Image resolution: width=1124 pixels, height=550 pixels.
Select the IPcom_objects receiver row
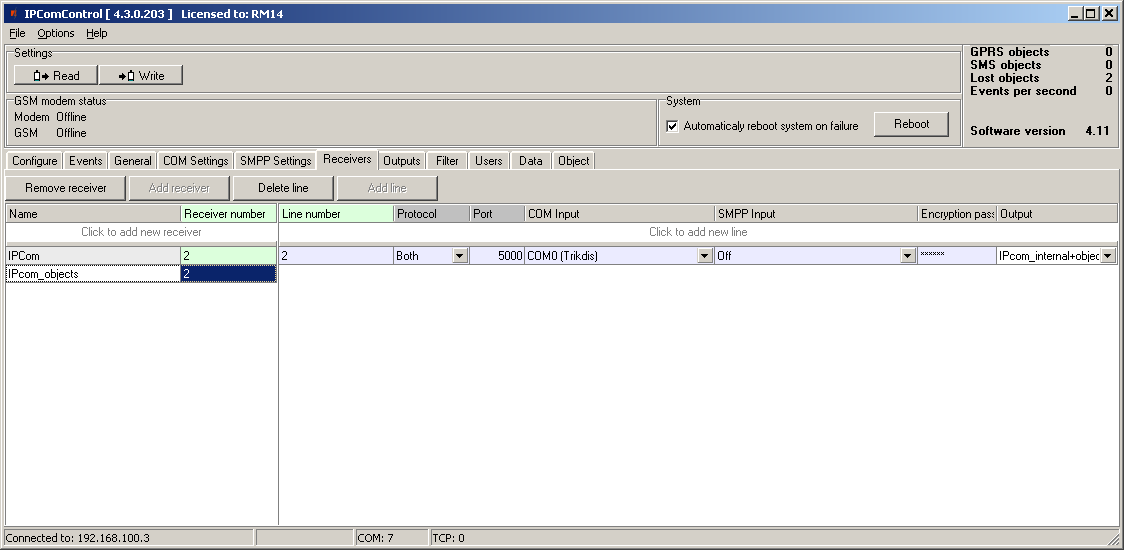click(x=93, y=274)
